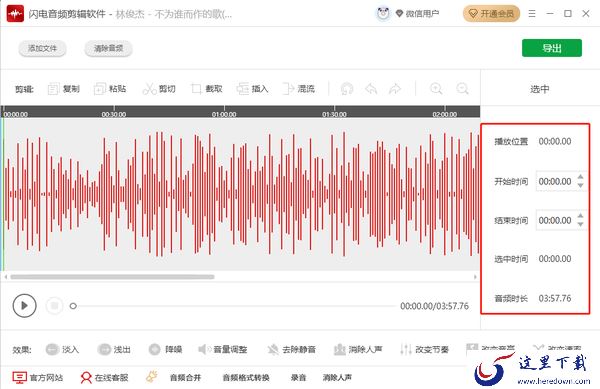Click 开通会员 membership button
This screenshot has height=389, width=600.
(x=491, y=14)
